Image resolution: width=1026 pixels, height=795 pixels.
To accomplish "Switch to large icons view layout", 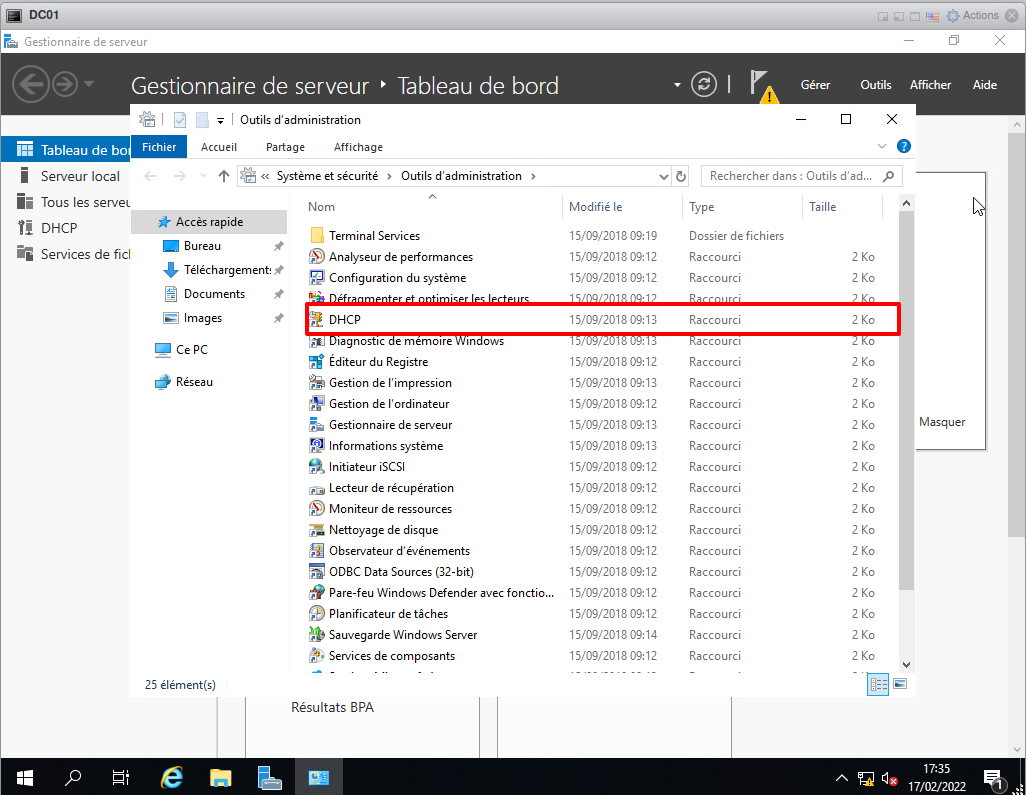I will (900, 685).
